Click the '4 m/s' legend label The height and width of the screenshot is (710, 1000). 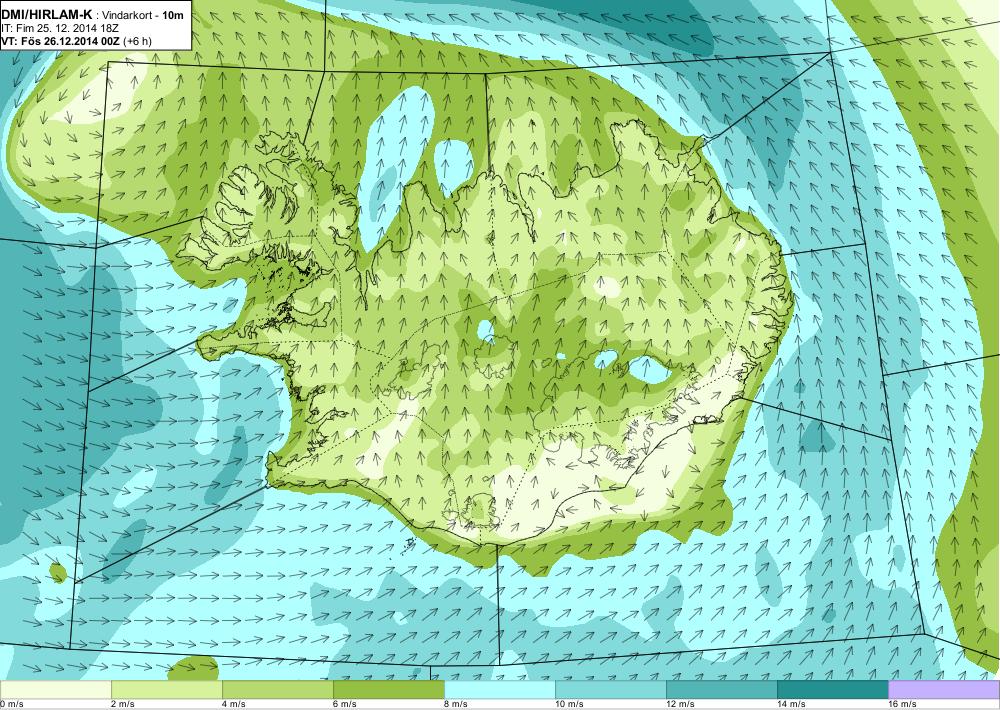click(x=234, y=704)
